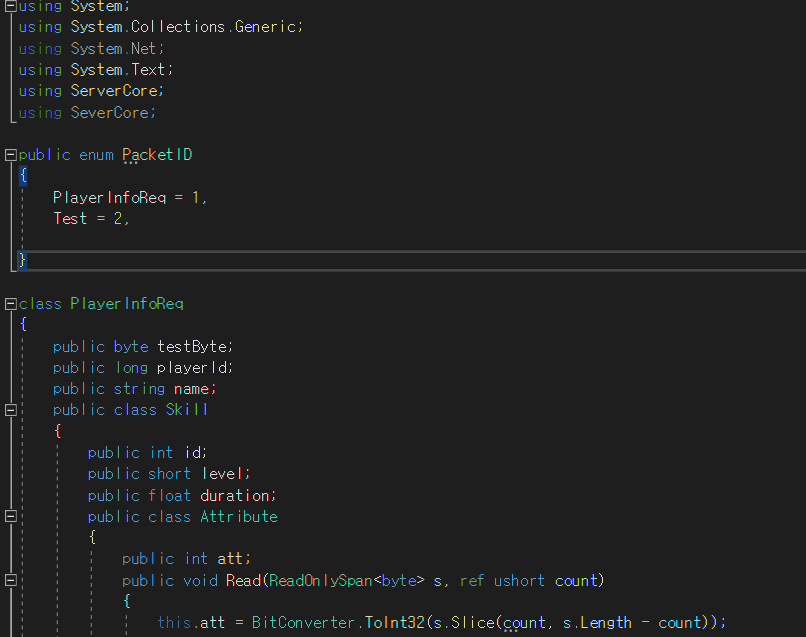Click the testByte field name

(x=194, y=347)
